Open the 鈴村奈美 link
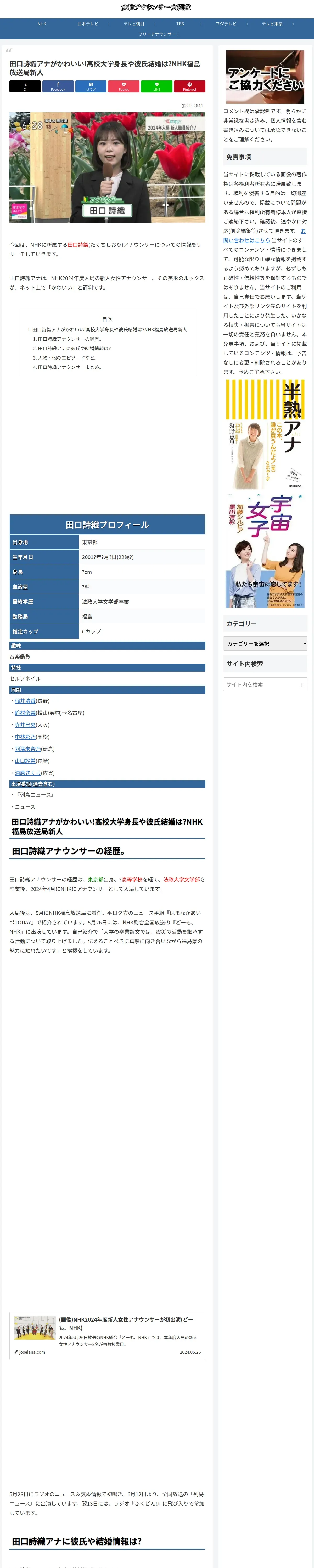 click(25, 713)
